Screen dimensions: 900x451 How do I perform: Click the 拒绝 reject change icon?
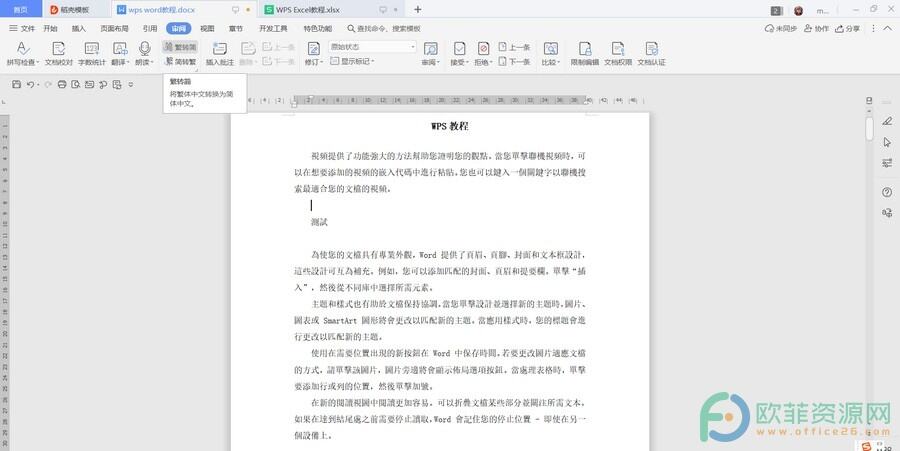[x=483, y=48]
